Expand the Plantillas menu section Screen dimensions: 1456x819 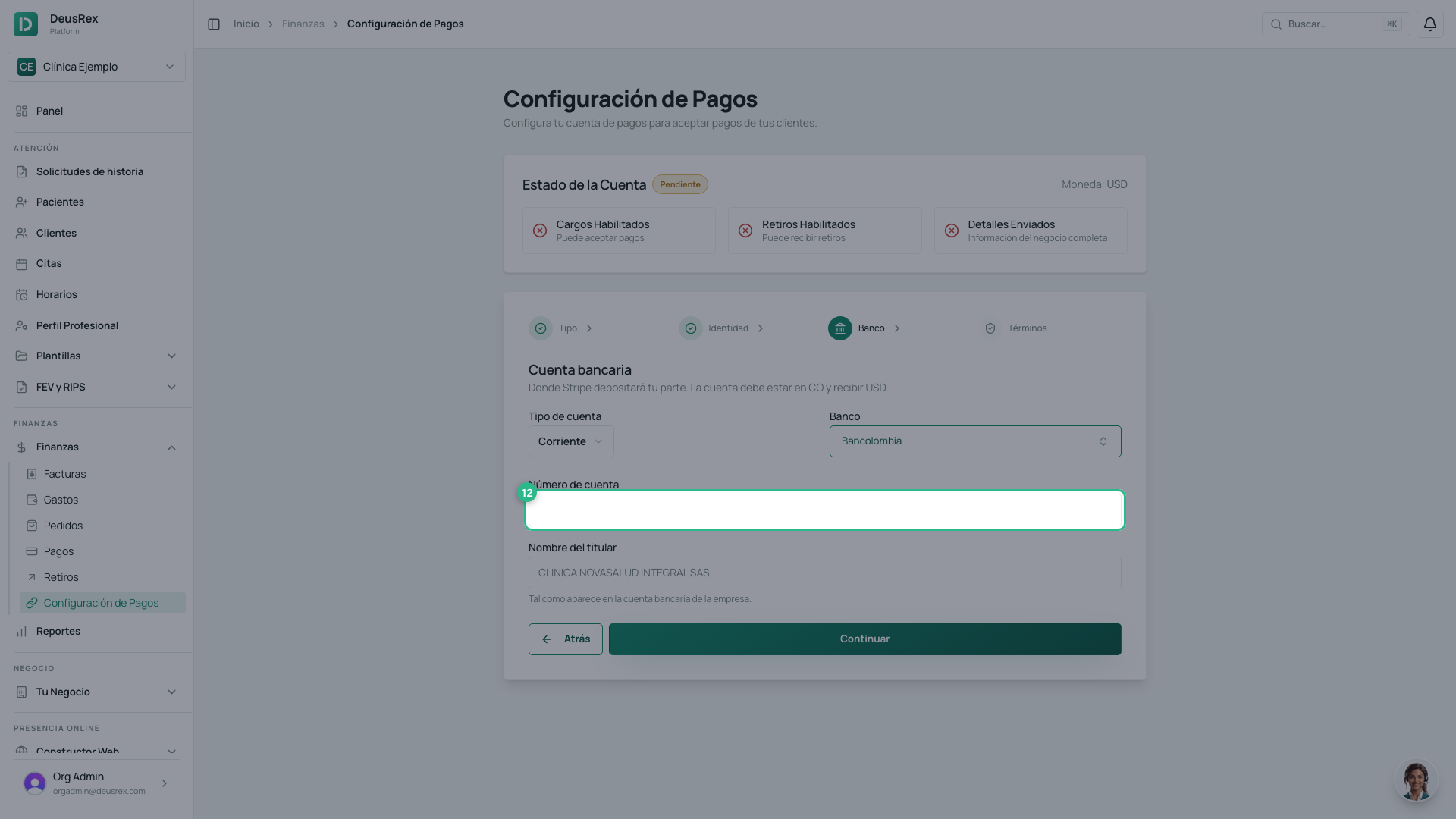(96, 356)
